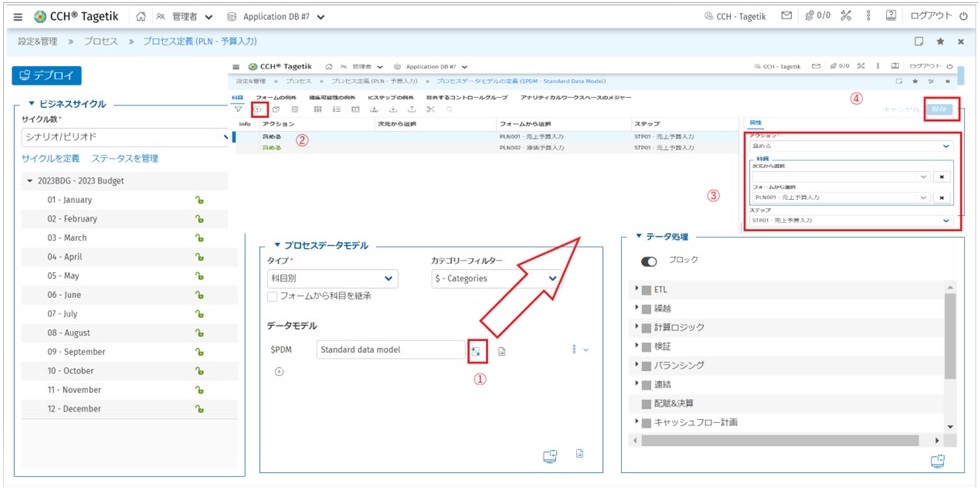Click the three-dot options icon in data model row
The image size is (980, 502).
point(574,350)
